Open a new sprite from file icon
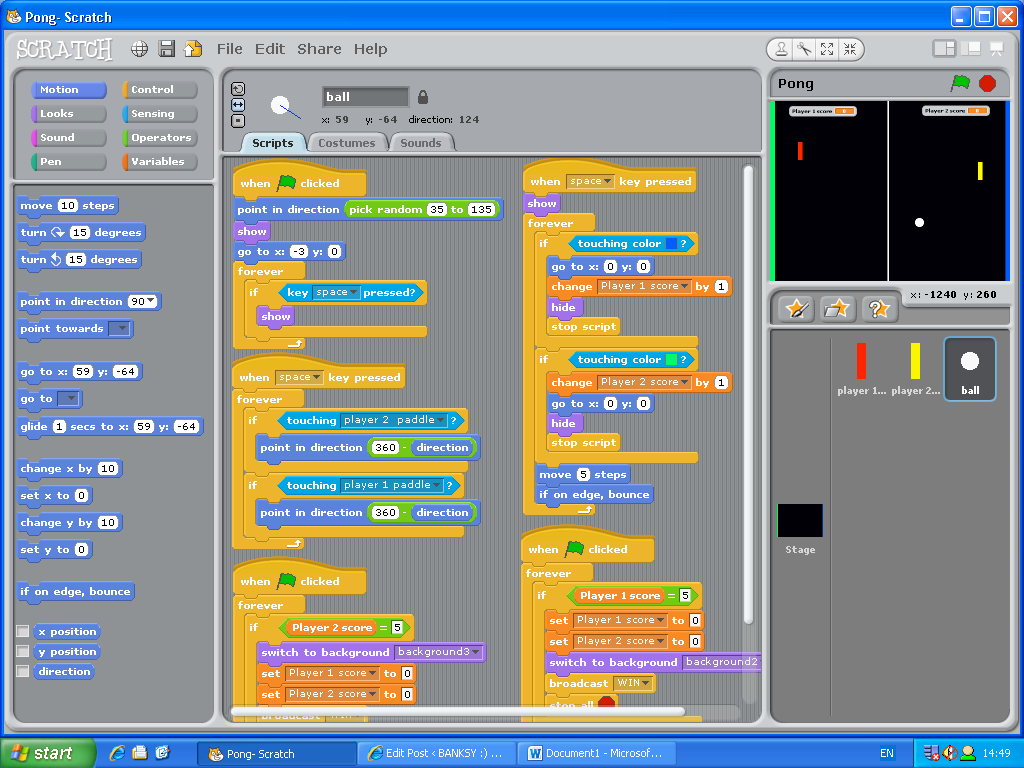The image size is (1024, 768). (836, 308)
